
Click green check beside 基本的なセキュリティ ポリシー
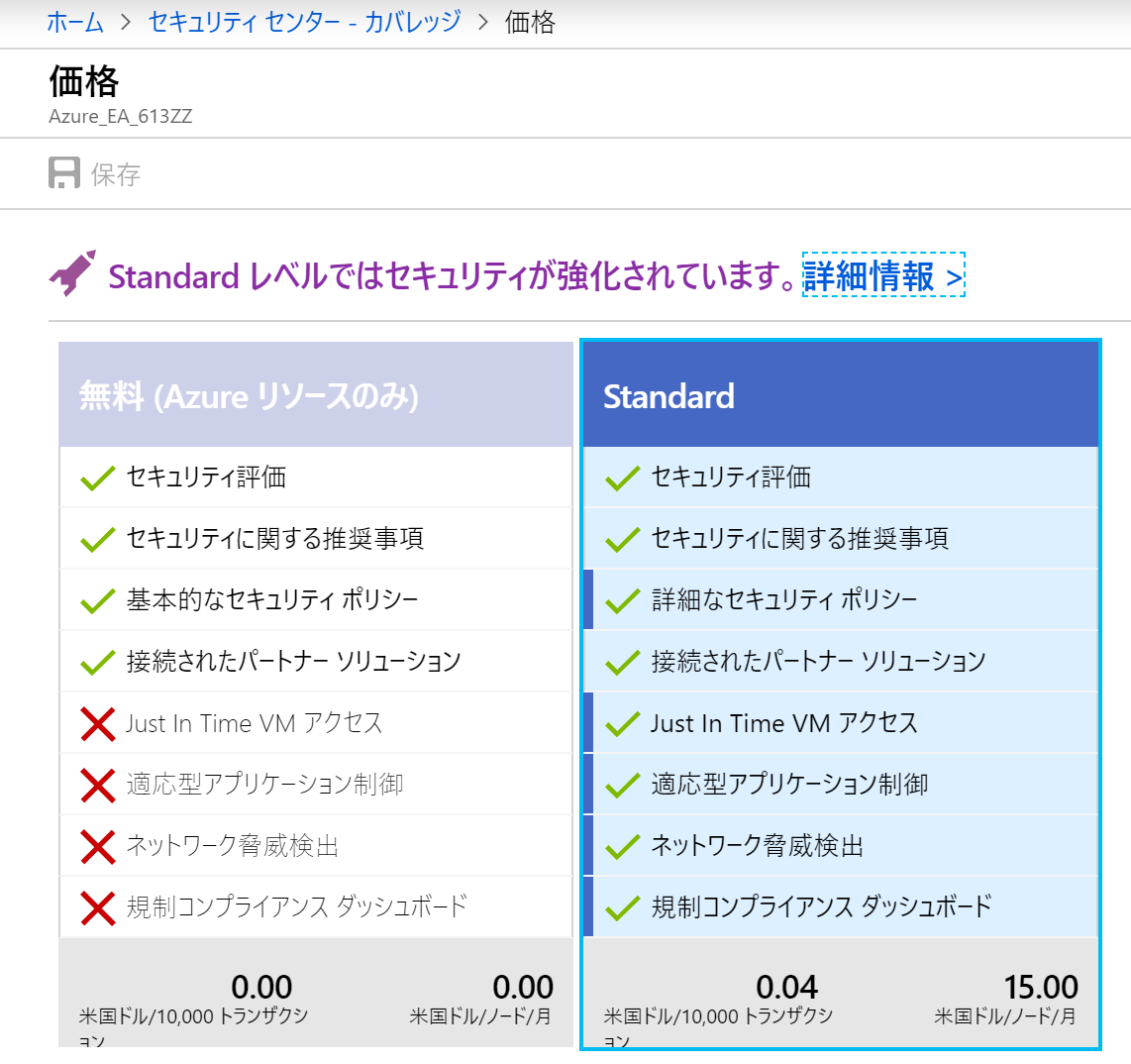click(97, 600)
